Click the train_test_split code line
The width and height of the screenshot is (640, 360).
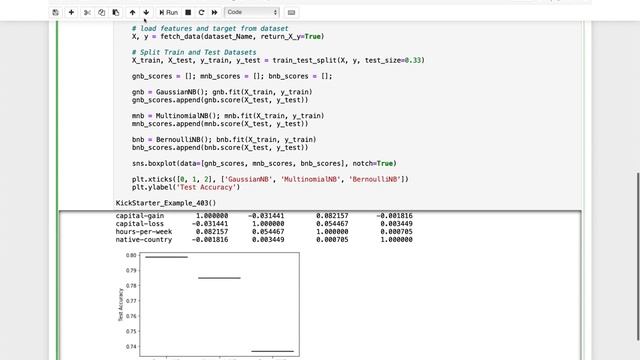[x=278, y=60]
